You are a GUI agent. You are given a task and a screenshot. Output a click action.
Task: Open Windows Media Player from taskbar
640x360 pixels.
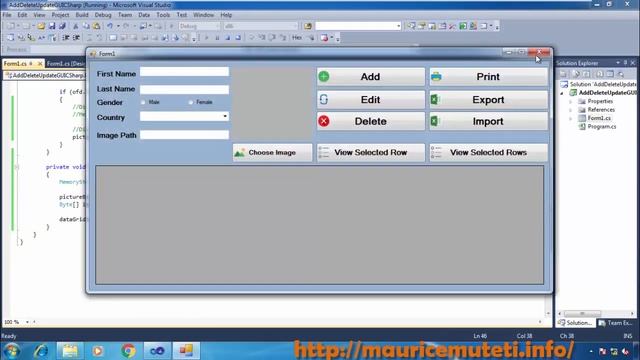98,351
